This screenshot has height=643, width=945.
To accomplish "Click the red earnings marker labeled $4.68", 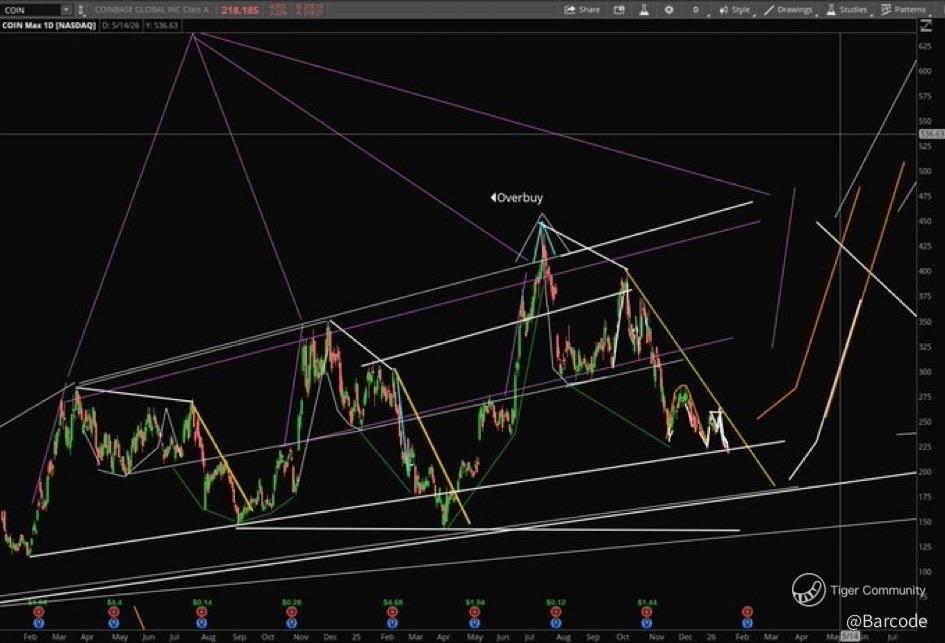I will coord(392,612).
